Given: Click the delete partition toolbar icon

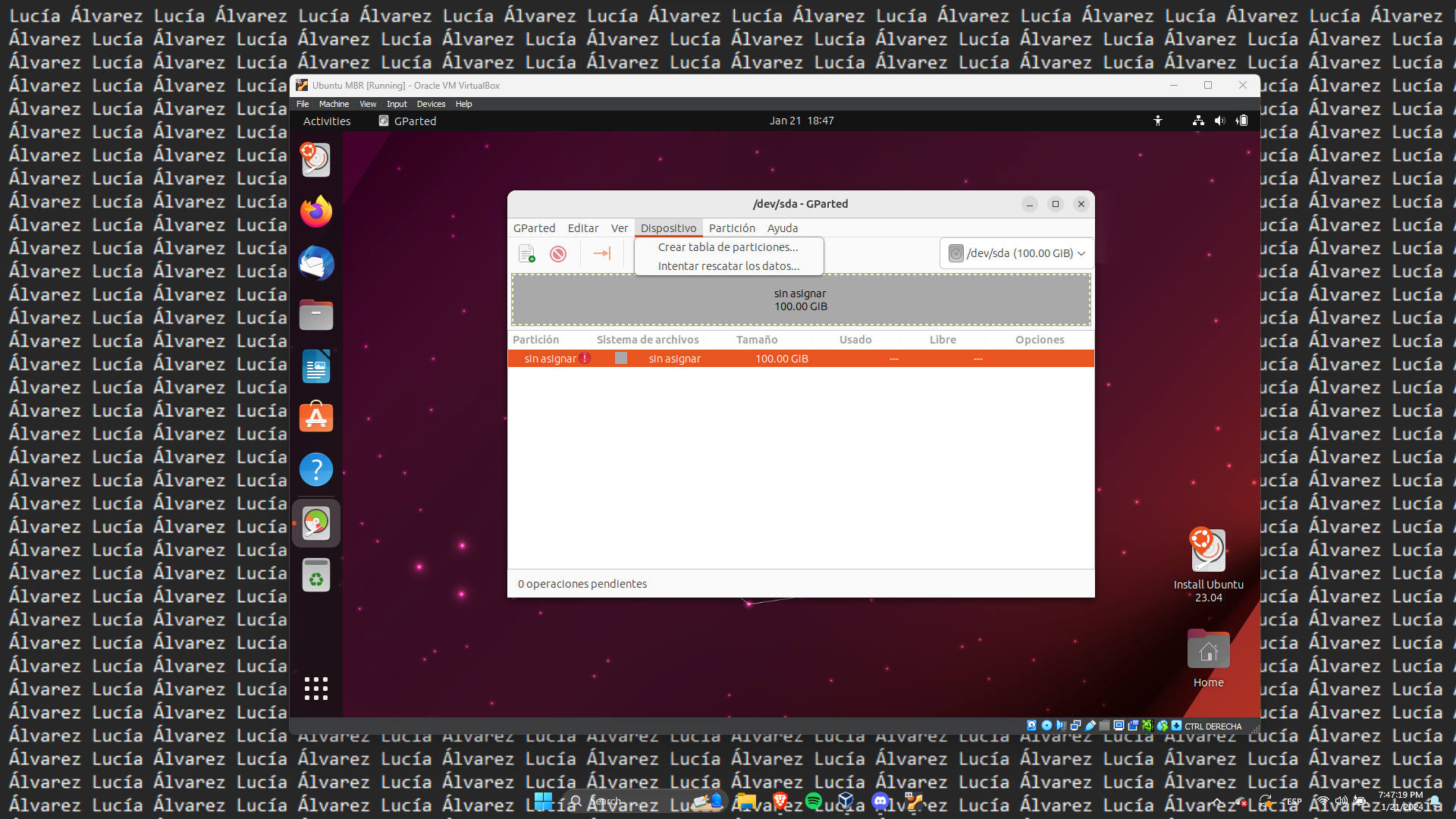Looking at the screenshot, I should tap(558, 253).
